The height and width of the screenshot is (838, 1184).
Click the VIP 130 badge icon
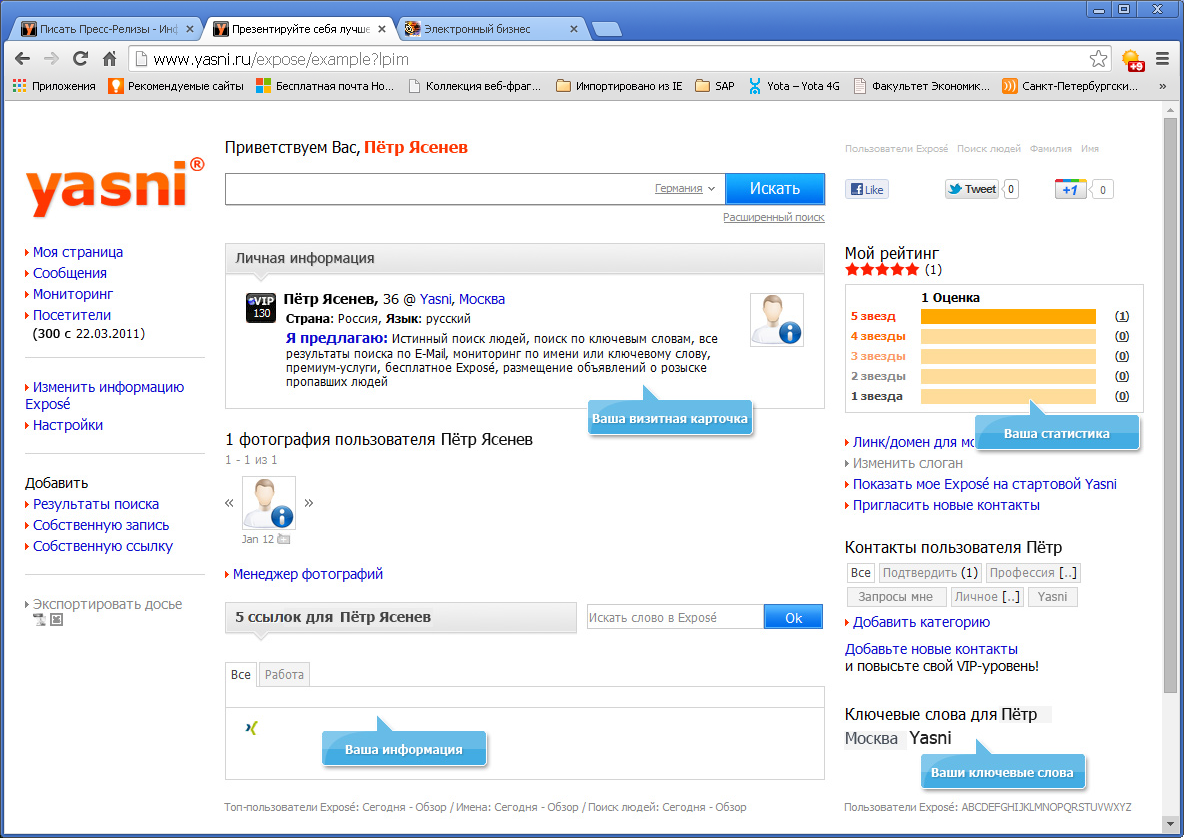[x=261, y=308]
